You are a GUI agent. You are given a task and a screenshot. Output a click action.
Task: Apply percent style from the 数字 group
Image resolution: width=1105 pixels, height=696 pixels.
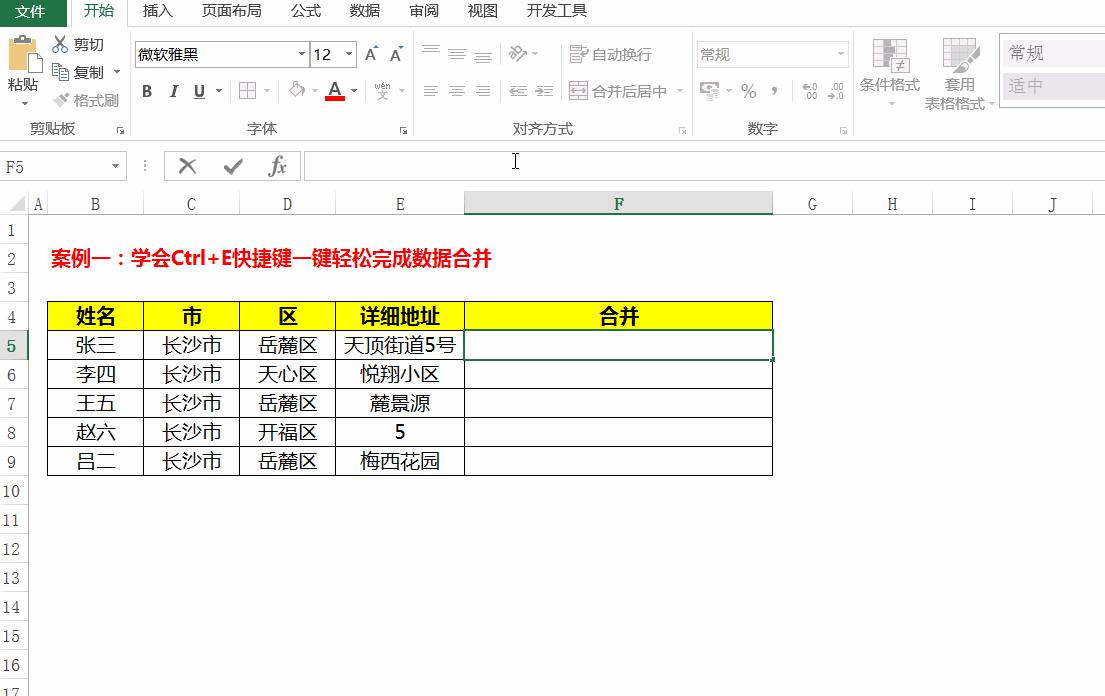[x=748, y=91]
